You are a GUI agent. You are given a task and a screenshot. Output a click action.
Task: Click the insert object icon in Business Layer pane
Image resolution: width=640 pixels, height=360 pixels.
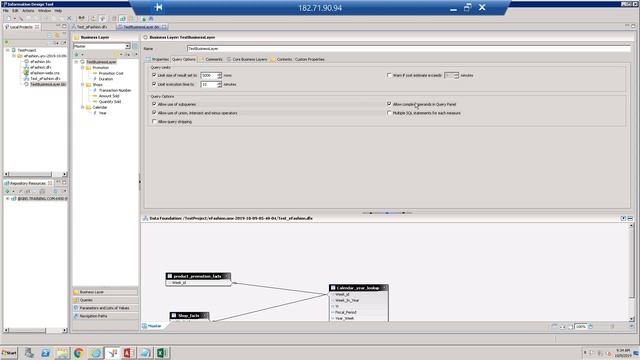point(77,55)
